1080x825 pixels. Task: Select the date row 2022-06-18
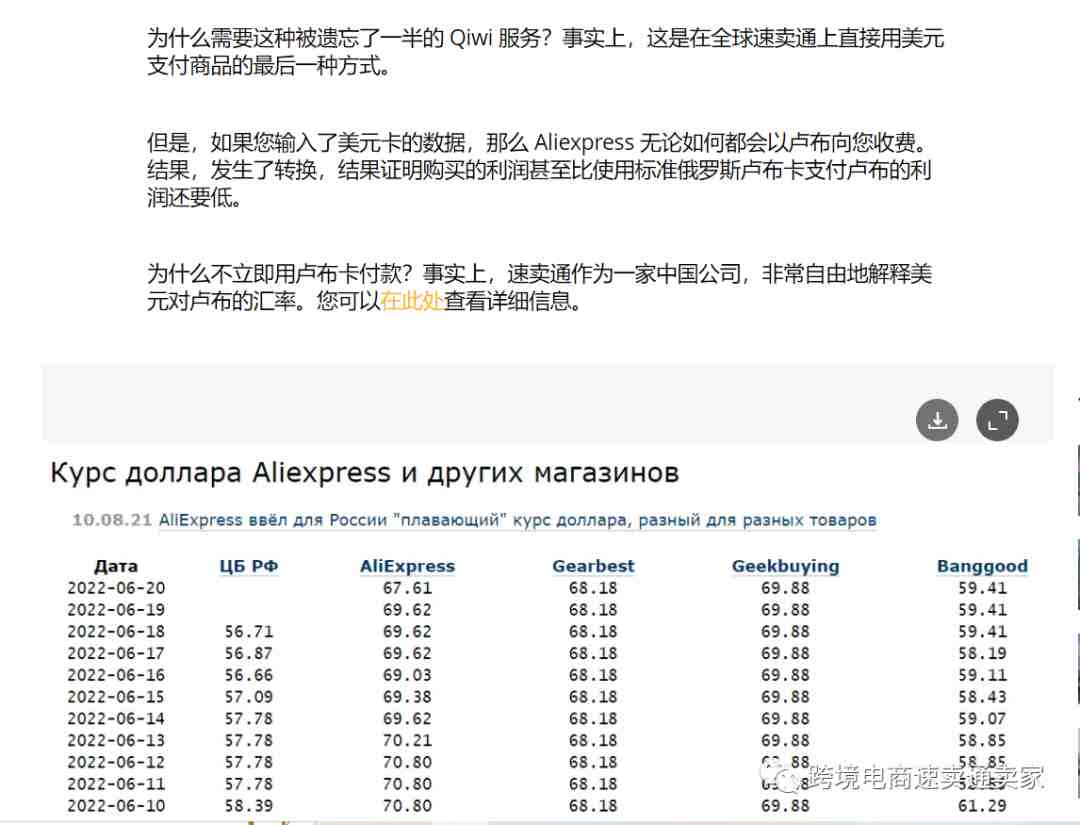(x=116, y=631)
